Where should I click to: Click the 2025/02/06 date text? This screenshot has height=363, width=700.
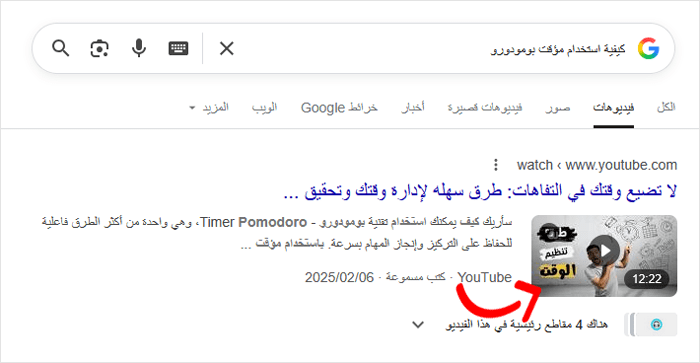(339, 277)
